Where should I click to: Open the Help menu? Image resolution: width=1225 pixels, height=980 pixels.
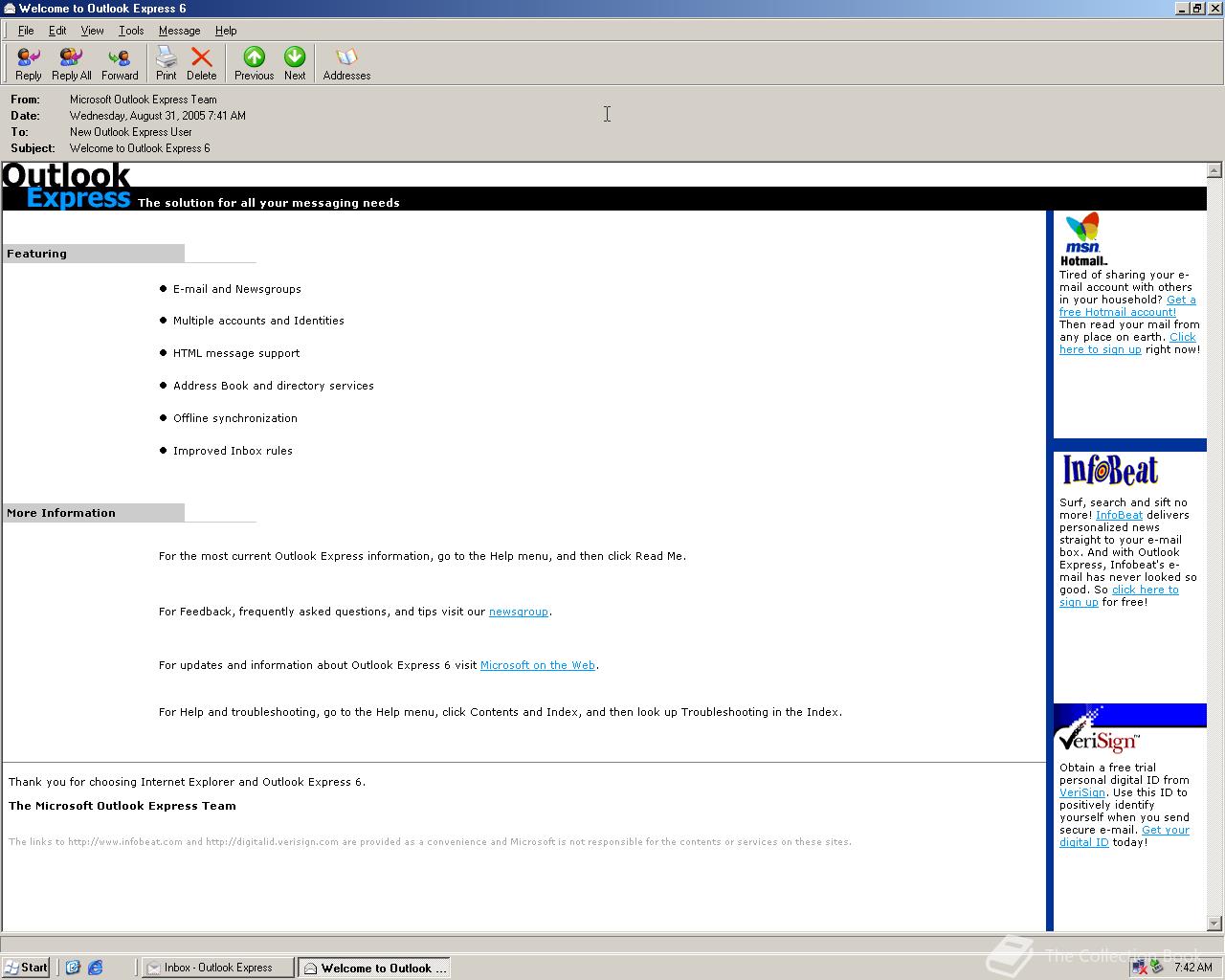(x=226, y=31)
